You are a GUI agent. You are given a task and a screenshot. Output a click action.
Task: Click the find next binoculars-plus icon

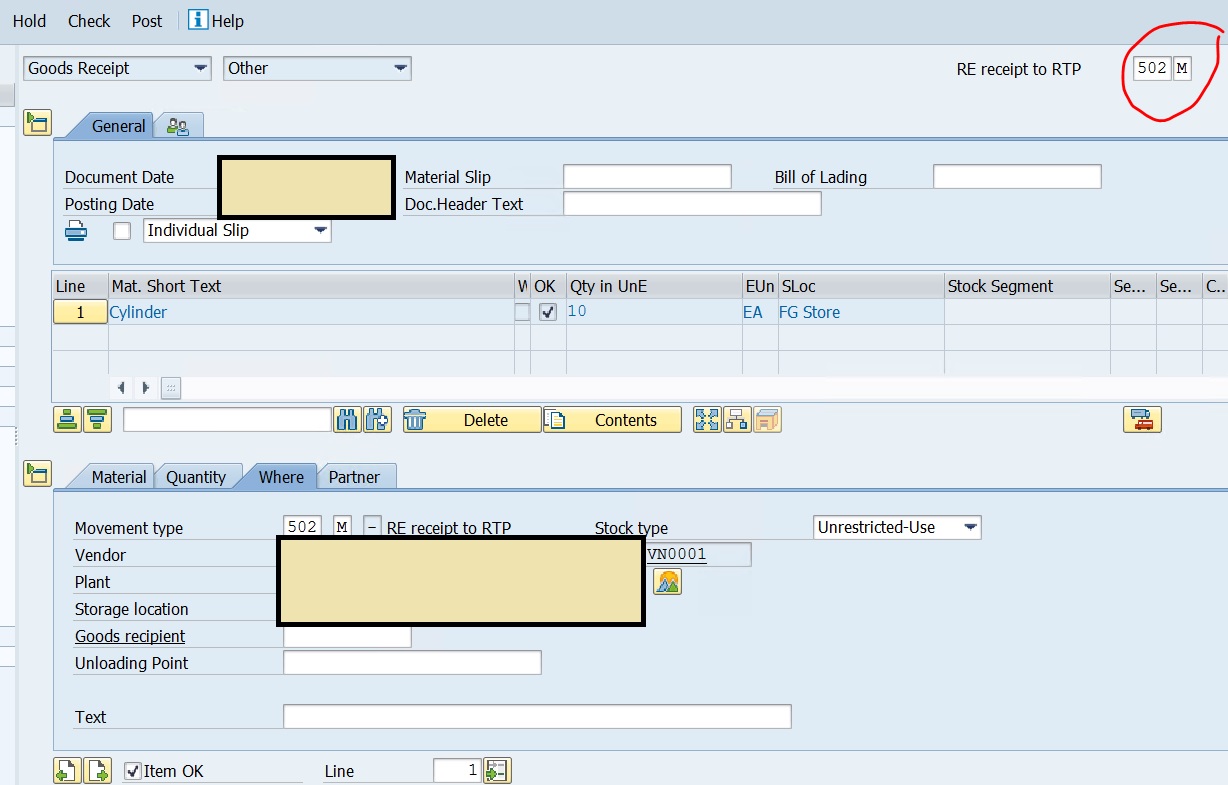pos(377,420)
